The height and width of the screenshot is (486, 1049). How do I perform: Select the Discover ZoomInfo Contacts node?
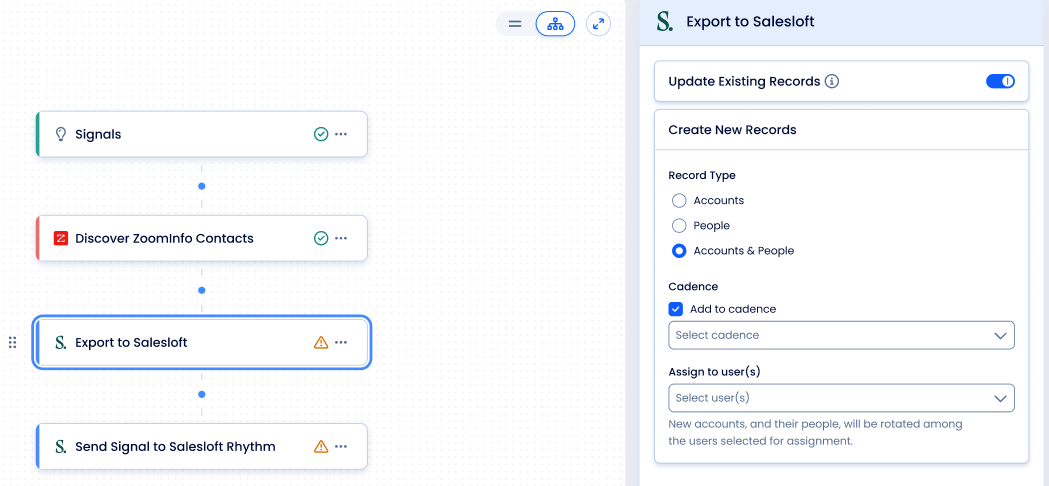pos(201,238)
